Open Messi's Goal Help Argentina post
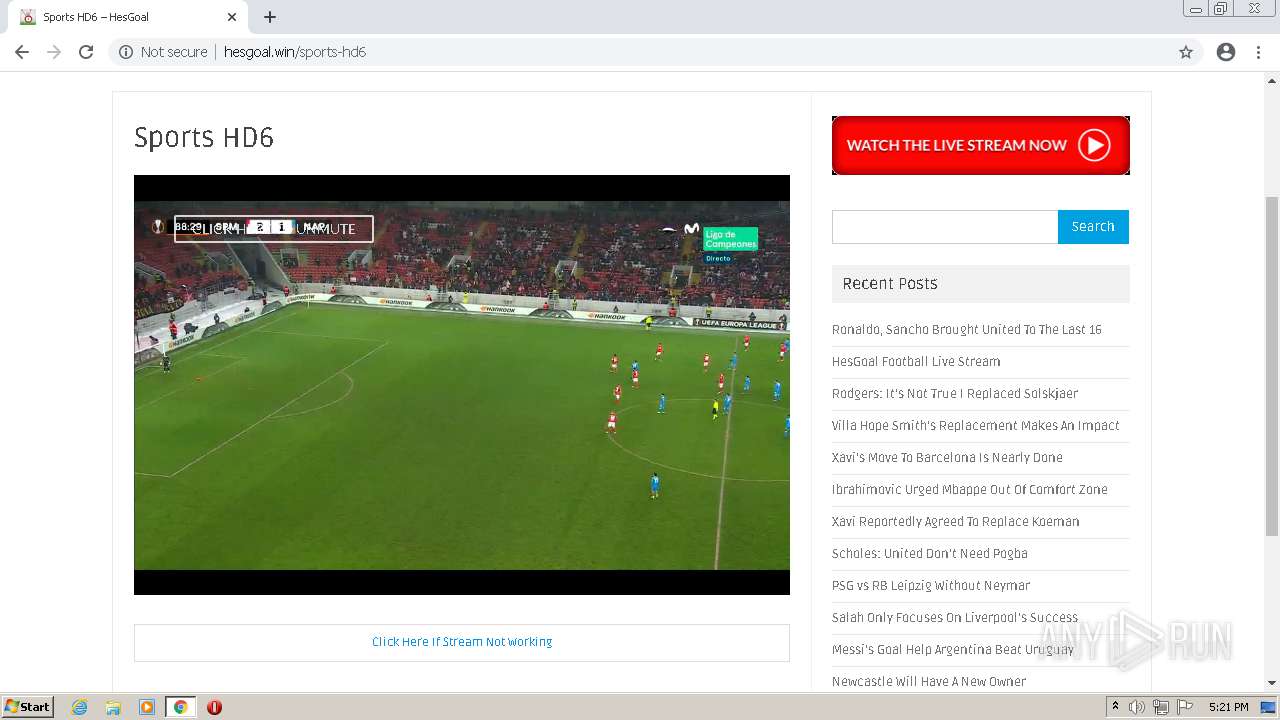Image resolution: width=1280 pixels, height=720 pixels. coord(953,649)
